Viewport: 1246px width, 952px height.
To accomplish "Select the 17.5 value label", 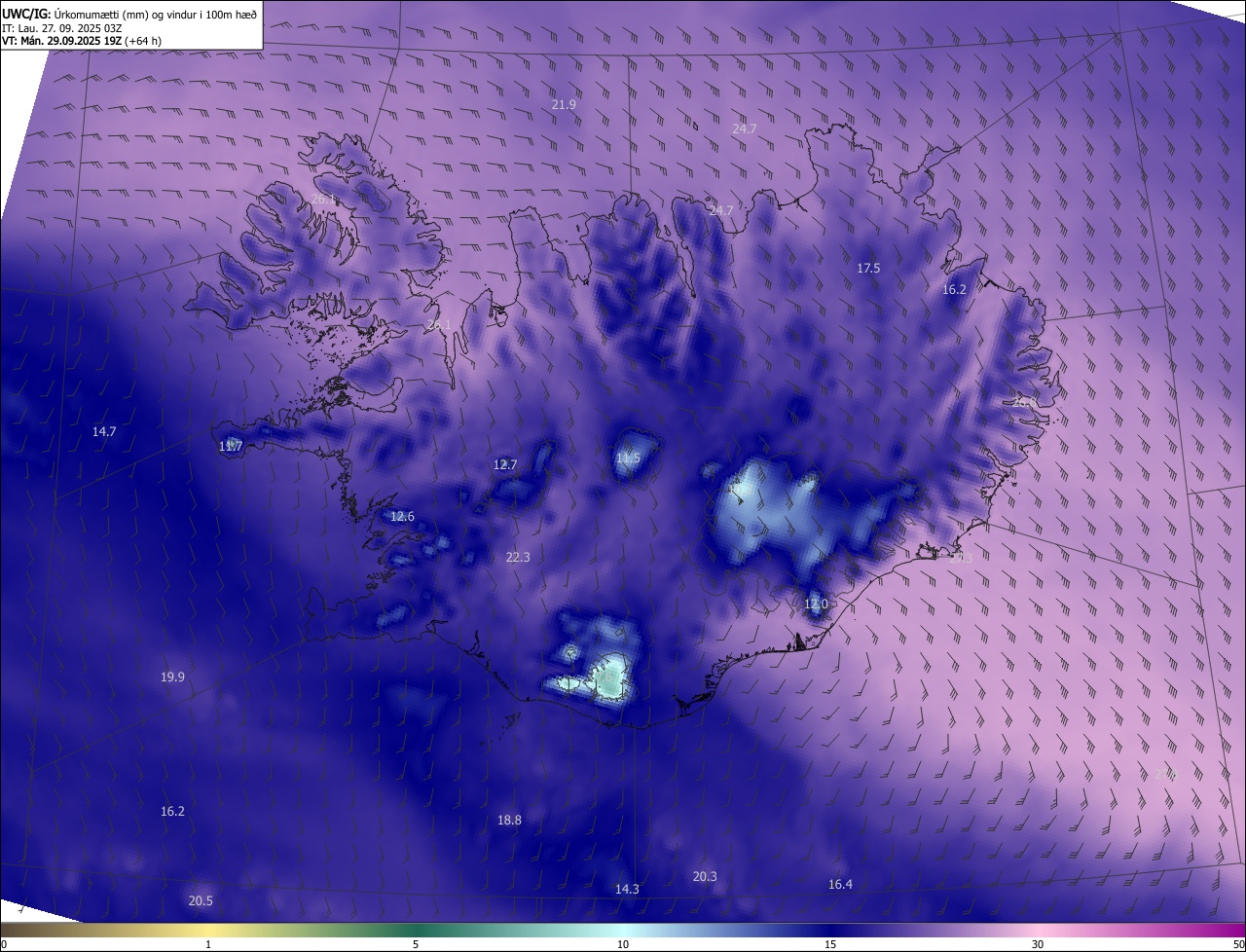I will [x=868, y=268].
